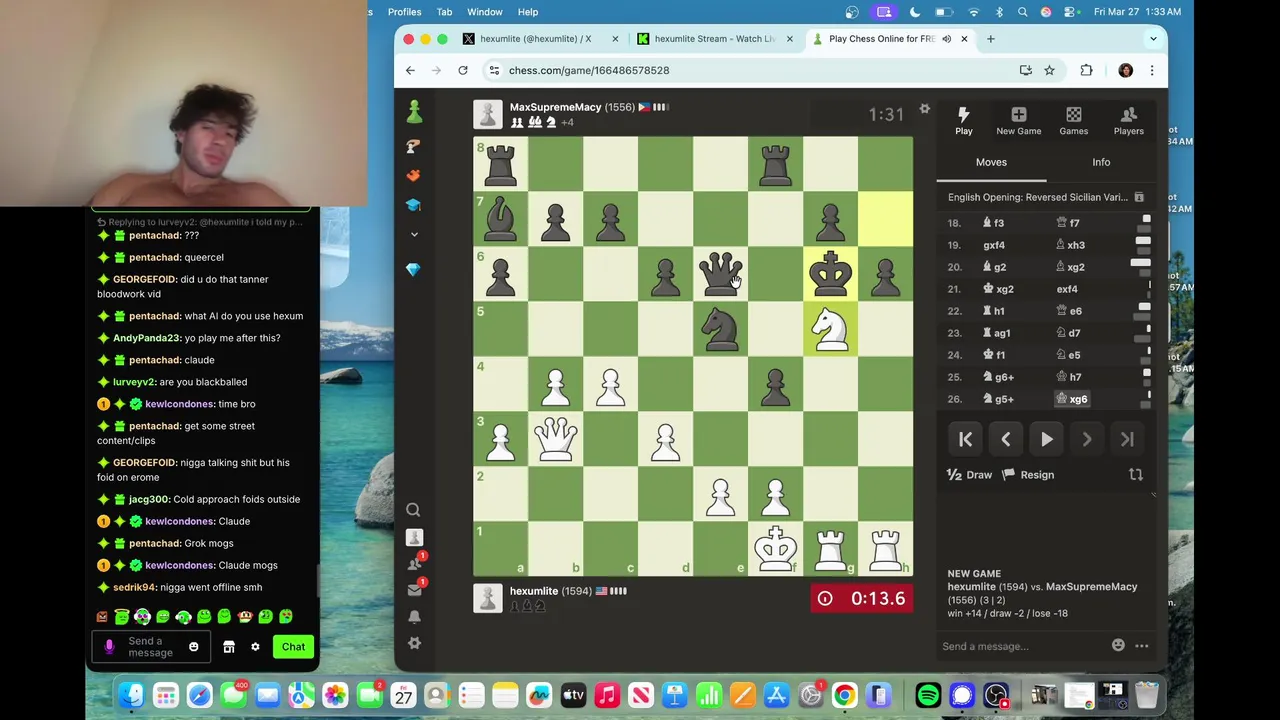
Task: Click the white queen on b3
Action: [x=555, y=438]
